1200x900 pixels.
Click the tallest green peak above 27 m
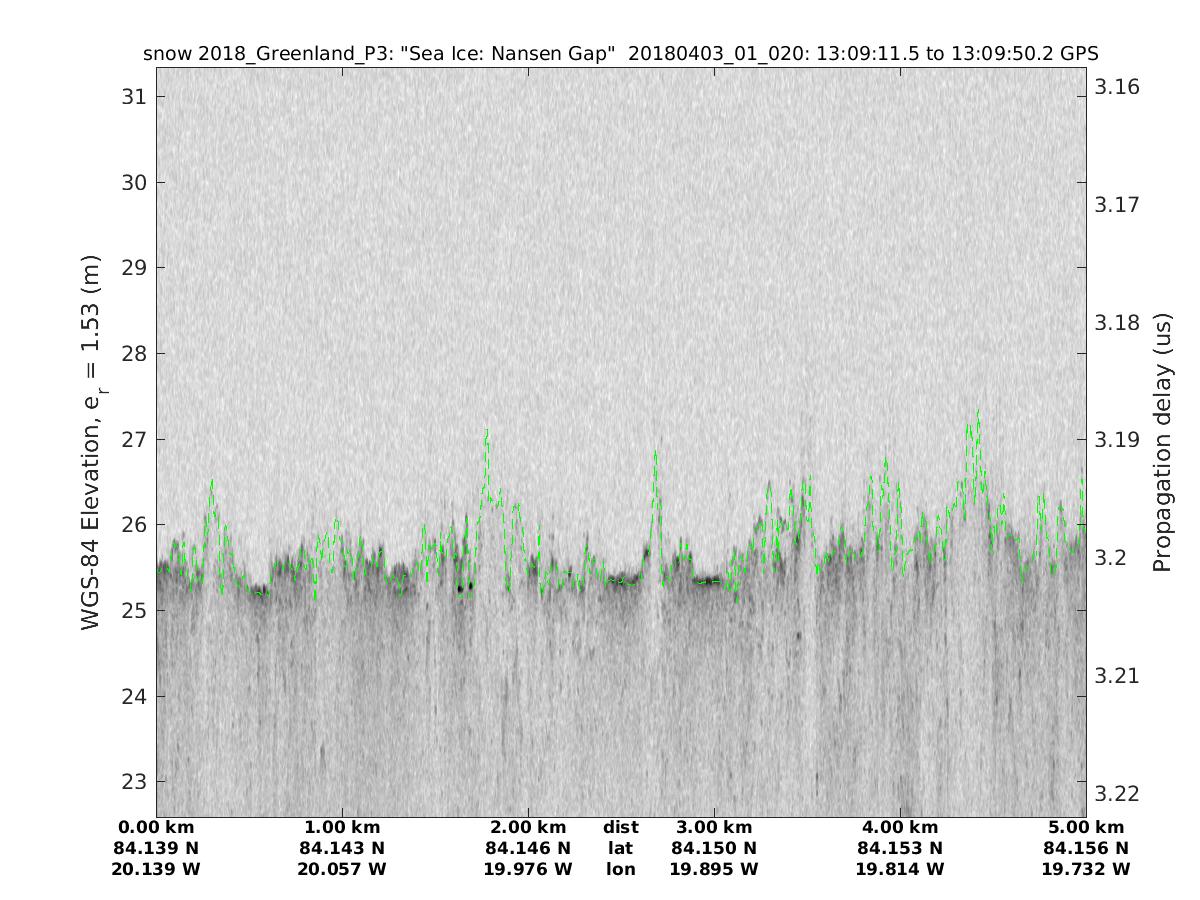977,412
